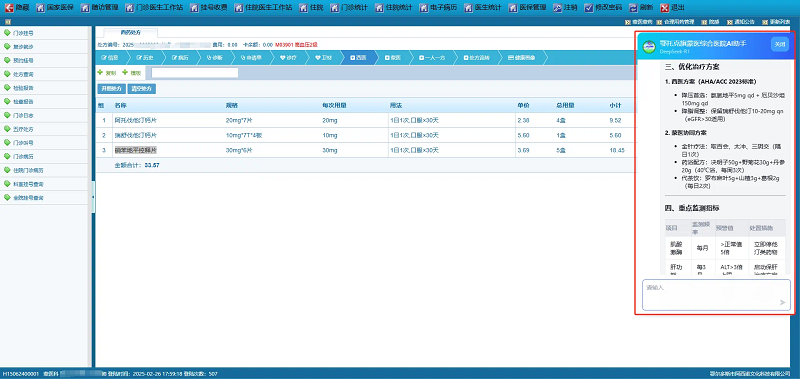Click the 名称 column header

click(120, 106)
